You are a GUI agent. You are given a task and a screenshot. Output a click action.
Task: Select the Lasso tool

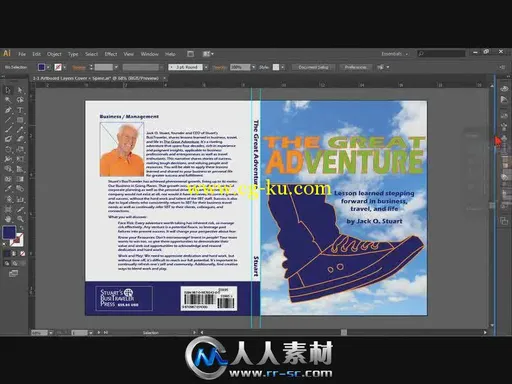(20, 100)
